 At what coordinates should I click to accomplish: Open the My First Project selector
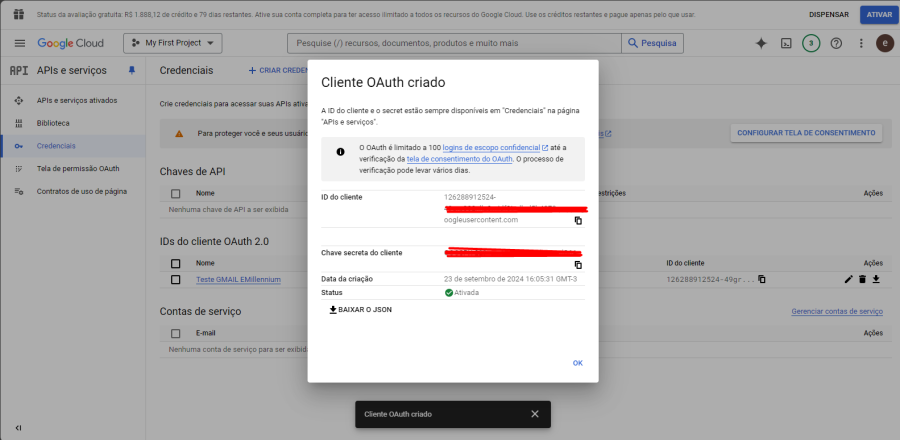(173, 43)
